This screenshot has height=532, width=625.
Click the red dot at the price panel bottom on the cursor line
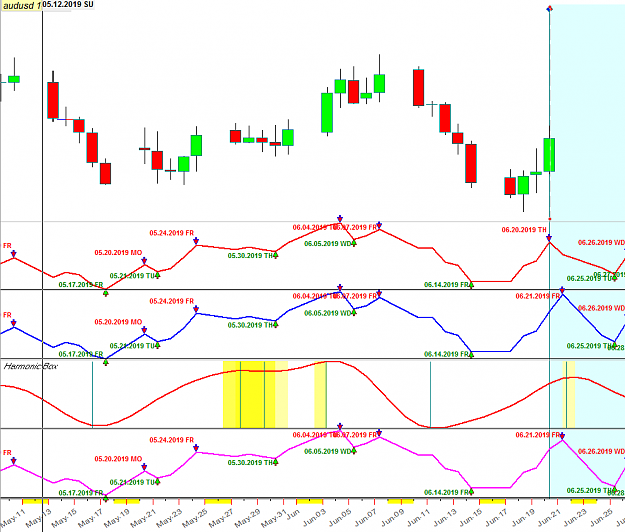pyautogui.click(x=550, y=219)
